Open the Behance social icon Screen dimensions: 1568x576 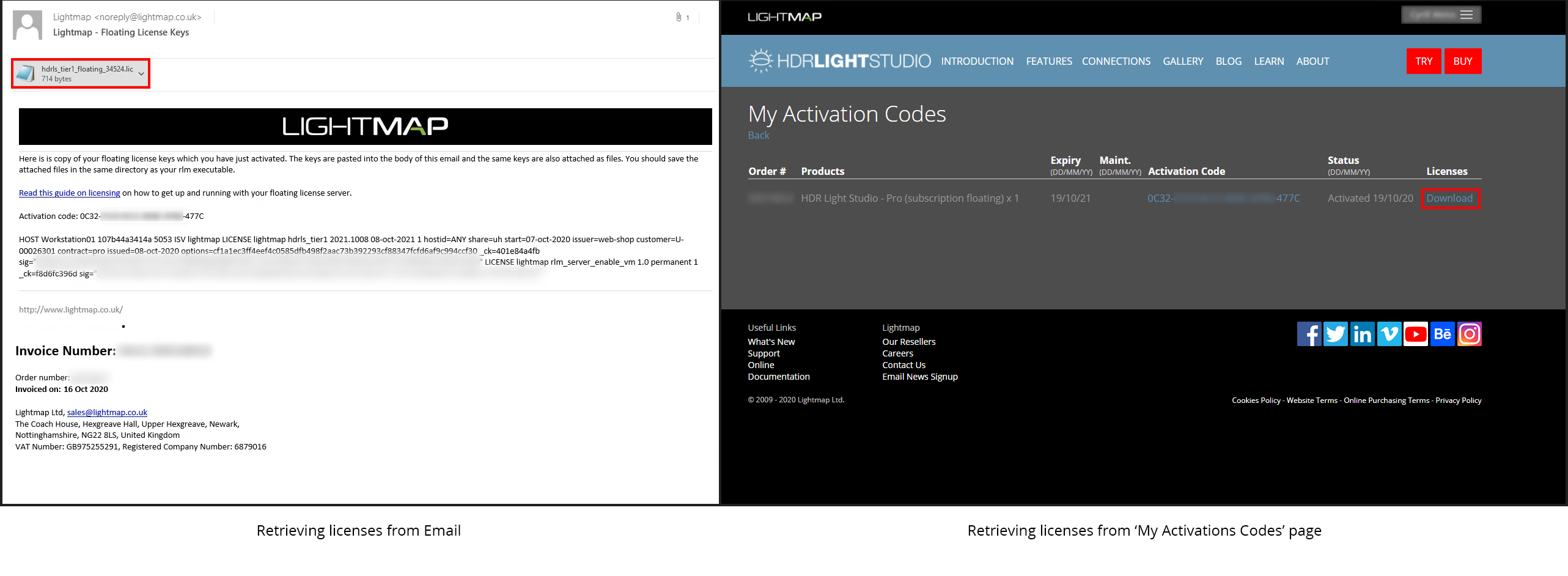click(x=1443, y=334)
